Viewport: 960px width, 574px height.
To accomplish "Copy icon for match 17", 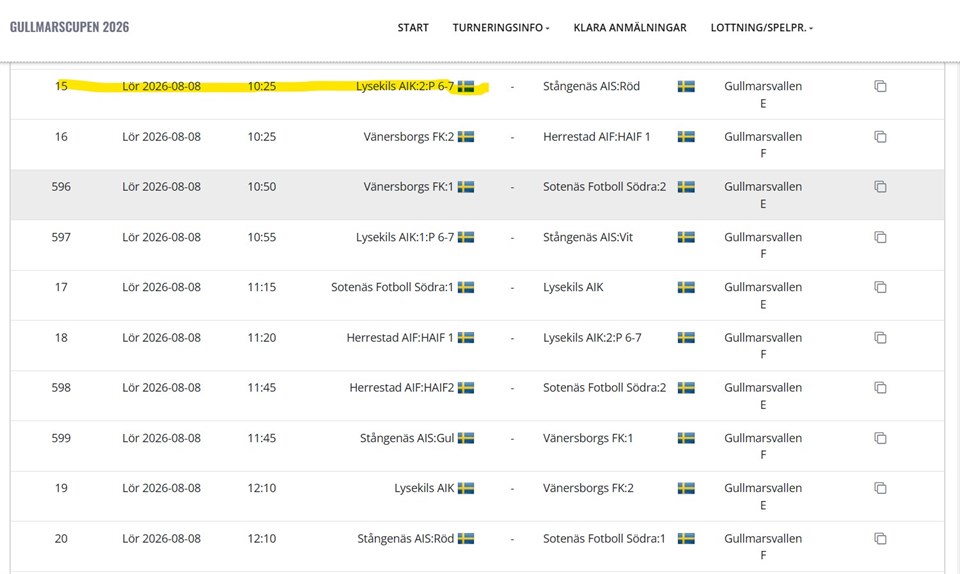I will tap(880, 287).
